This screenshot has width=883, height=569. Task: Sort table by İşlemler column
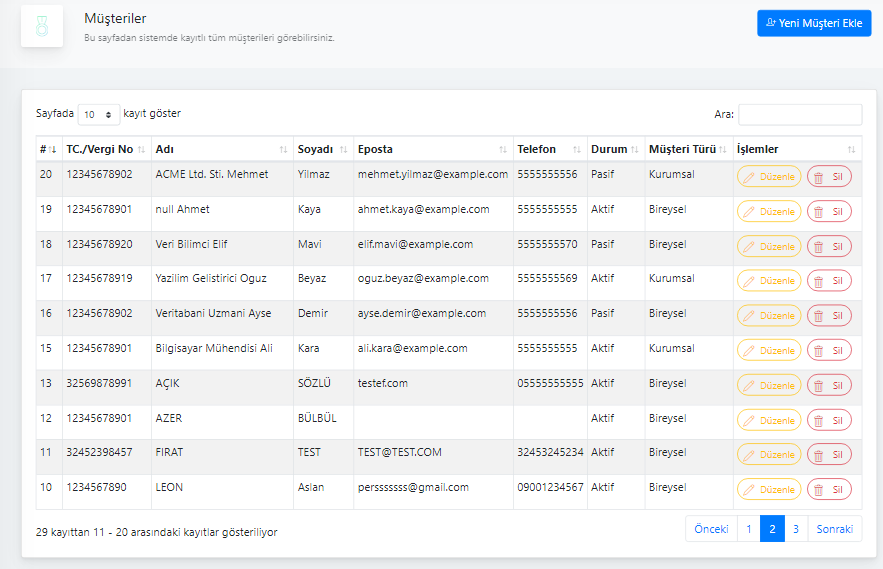point(797,149)
